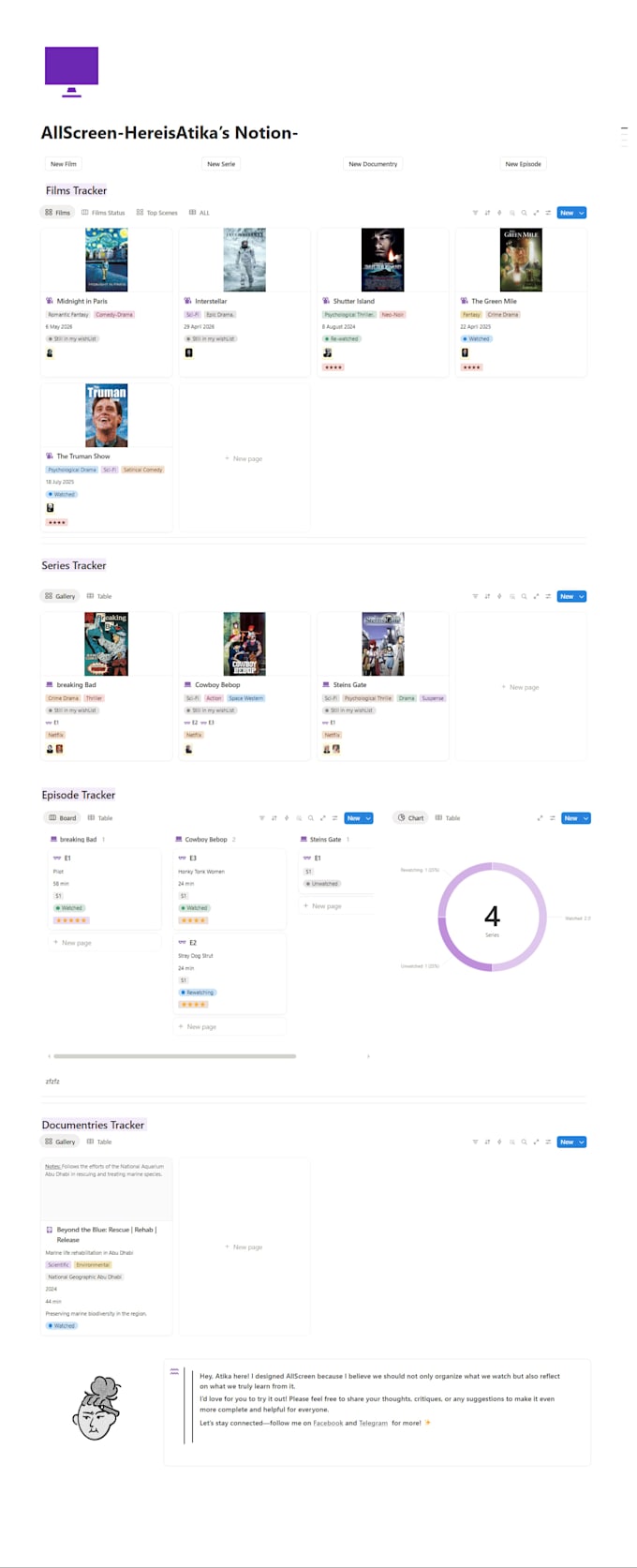Expand the New dropdown arrow in Series Tracker

tap(582, 596)
